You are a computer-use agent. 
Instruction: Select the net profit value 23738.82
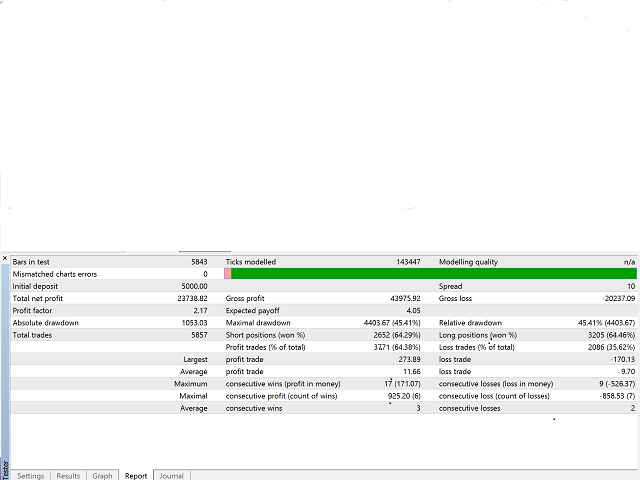point(192,298)
